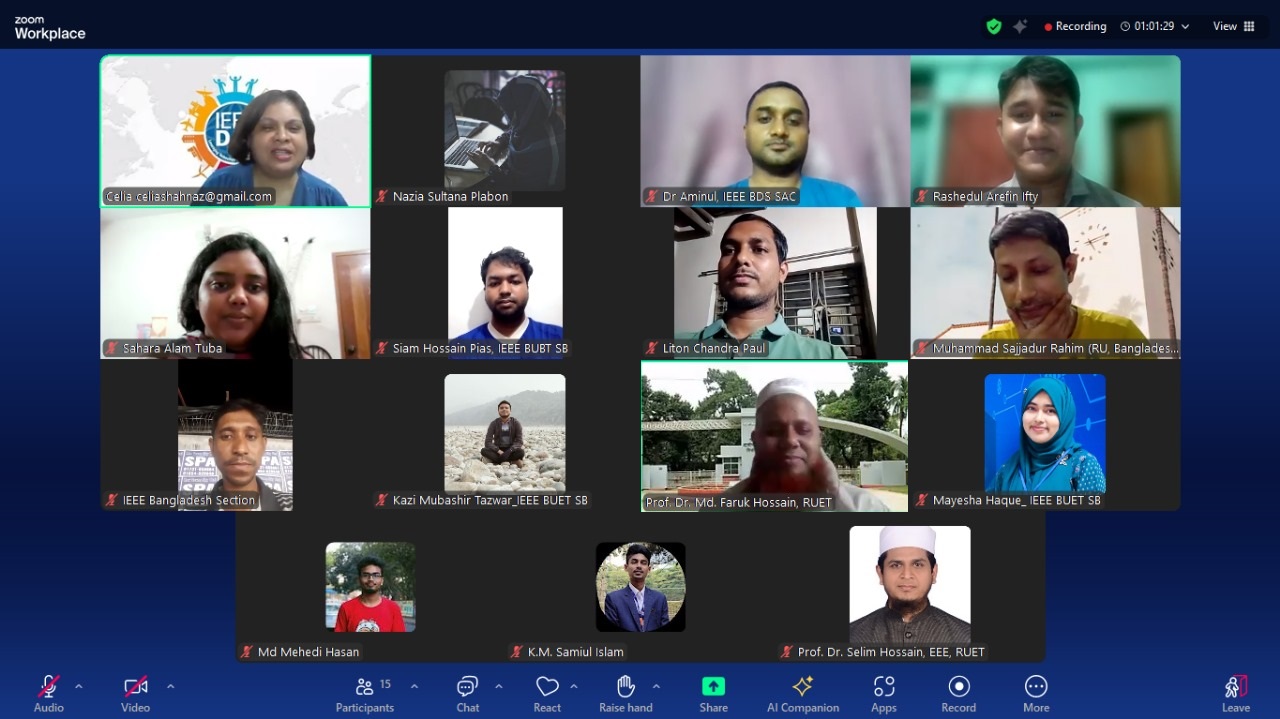Click the name label "Prof. Dr. Selim Hossain, EEE, RUET"
The width and height of the screenshot is (1280, 719).
891,653
